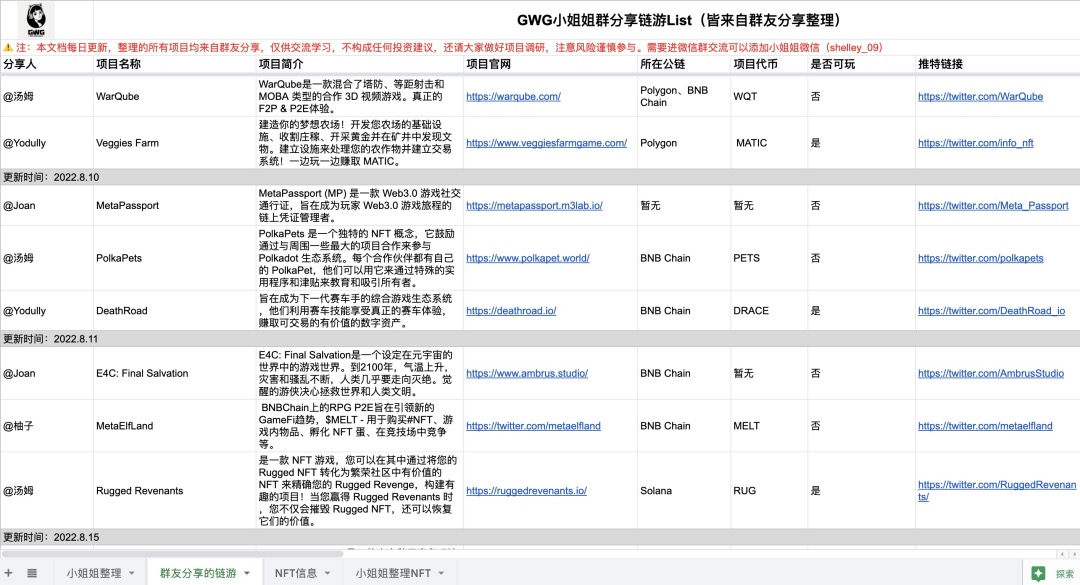The width and height of the screenshot is (1080, 585).
Task: Select the MetaElfLand project name cell
Action: [175, 426]
